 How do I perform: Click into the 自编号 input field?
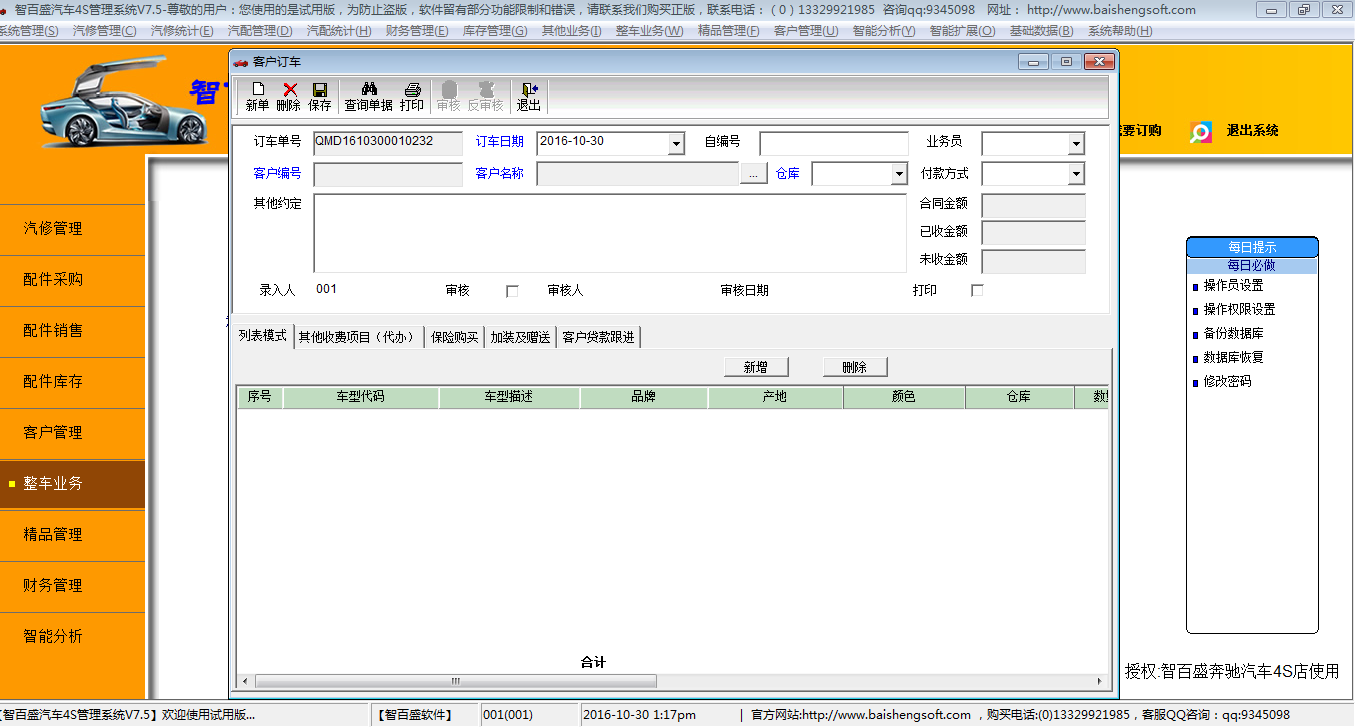click(x=834, y=144)
